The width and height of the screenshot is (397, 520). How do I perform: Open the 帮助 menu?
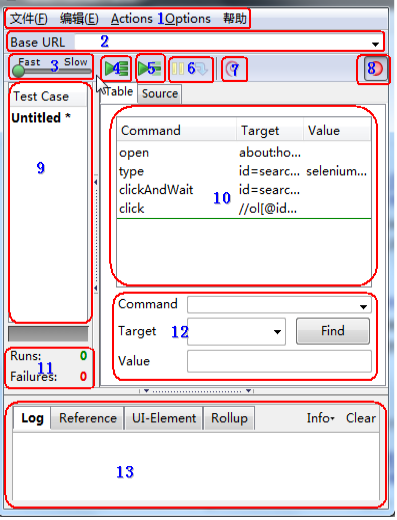[x=235, y=19]
